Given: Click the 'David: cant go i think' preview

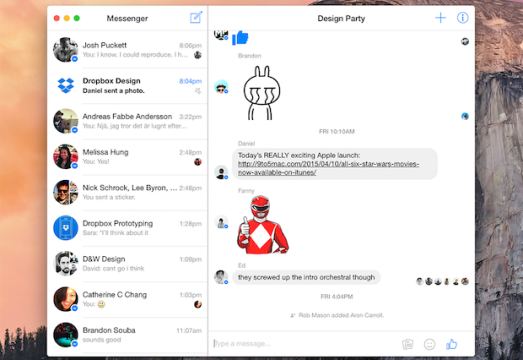Looking at the screenshot, I should click(x=113, y=269).
